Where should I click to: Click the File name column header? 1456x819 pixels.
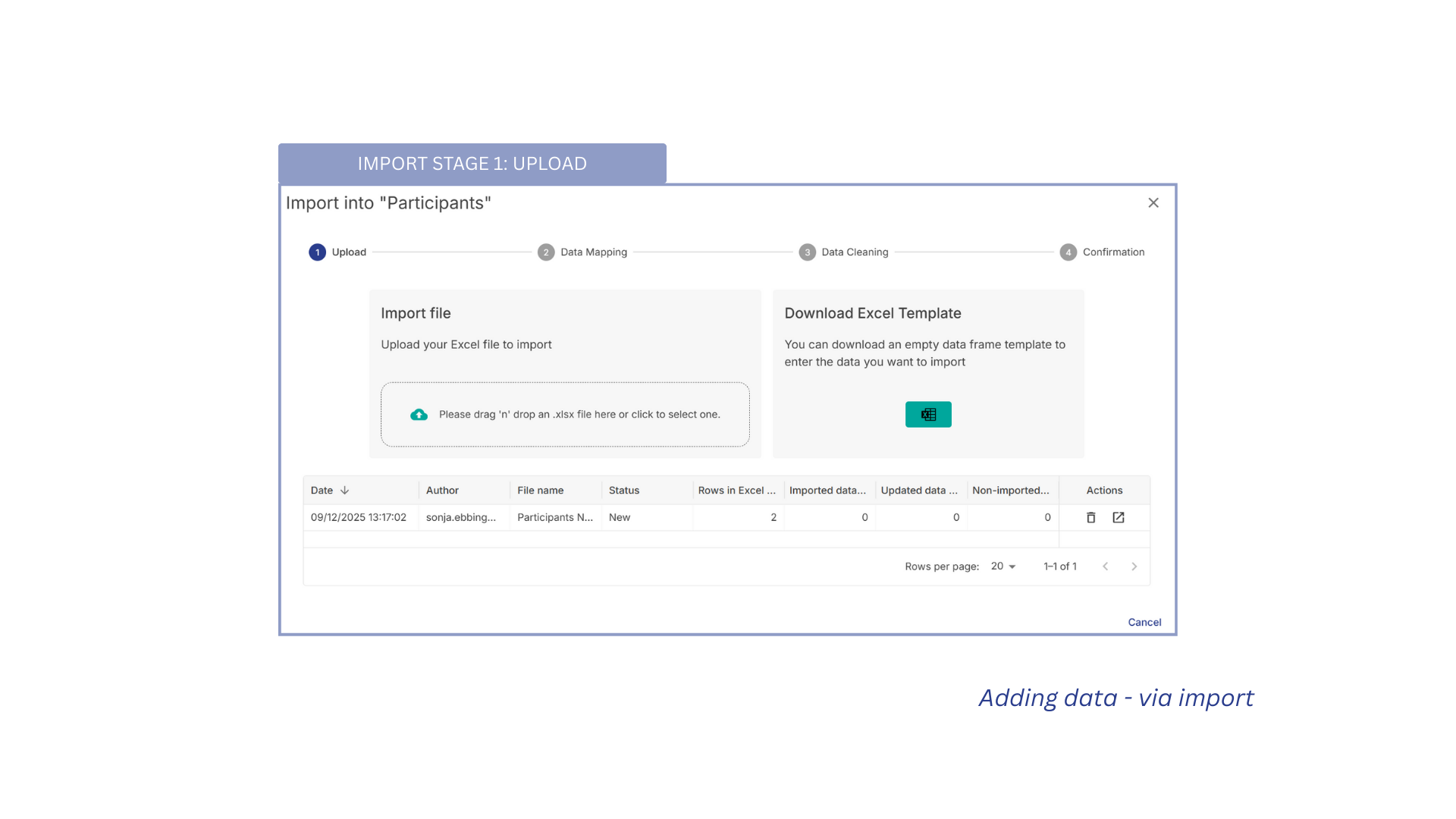(540, 491)
